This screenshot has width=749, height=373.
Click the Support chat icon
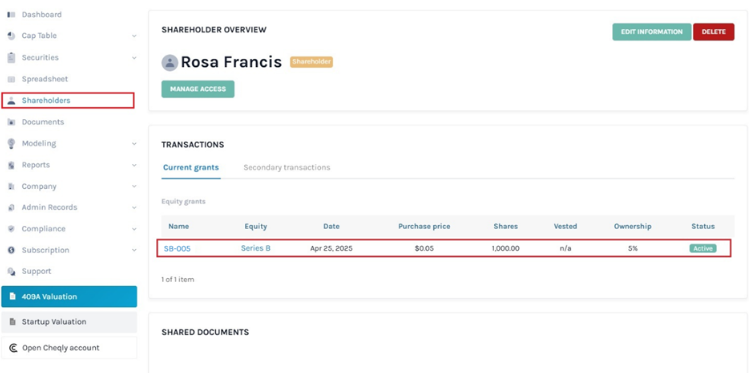pos(11,271)
